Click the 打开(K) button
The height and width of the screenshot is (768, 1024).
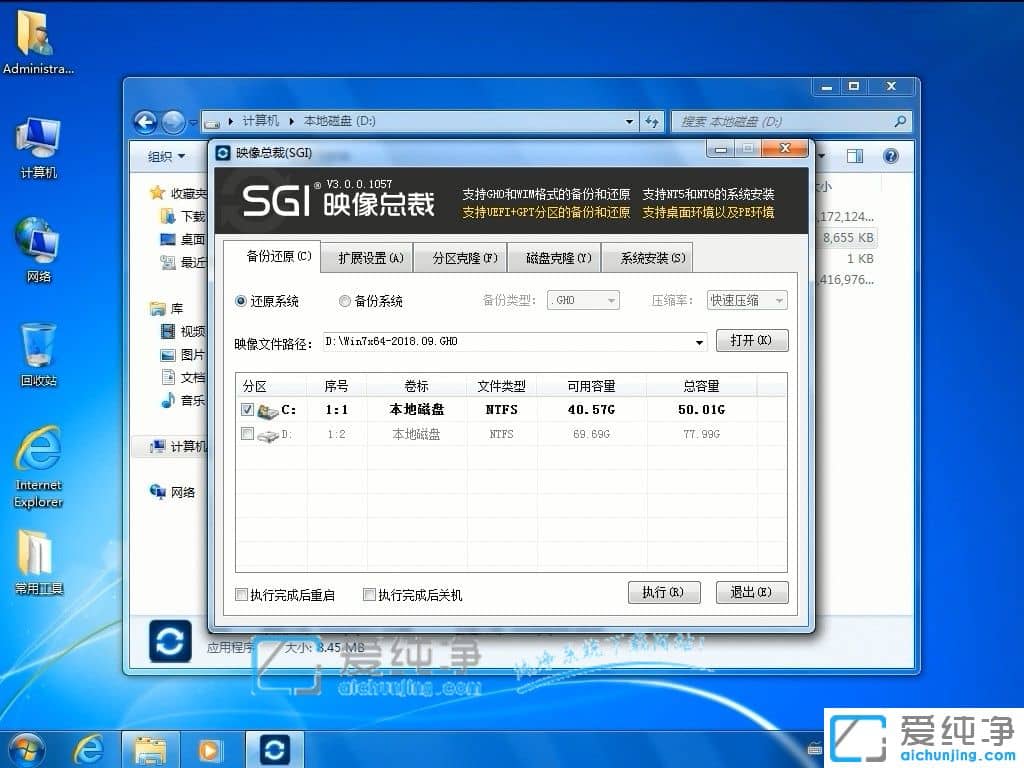pyautogui.click(x=753, y=341)
